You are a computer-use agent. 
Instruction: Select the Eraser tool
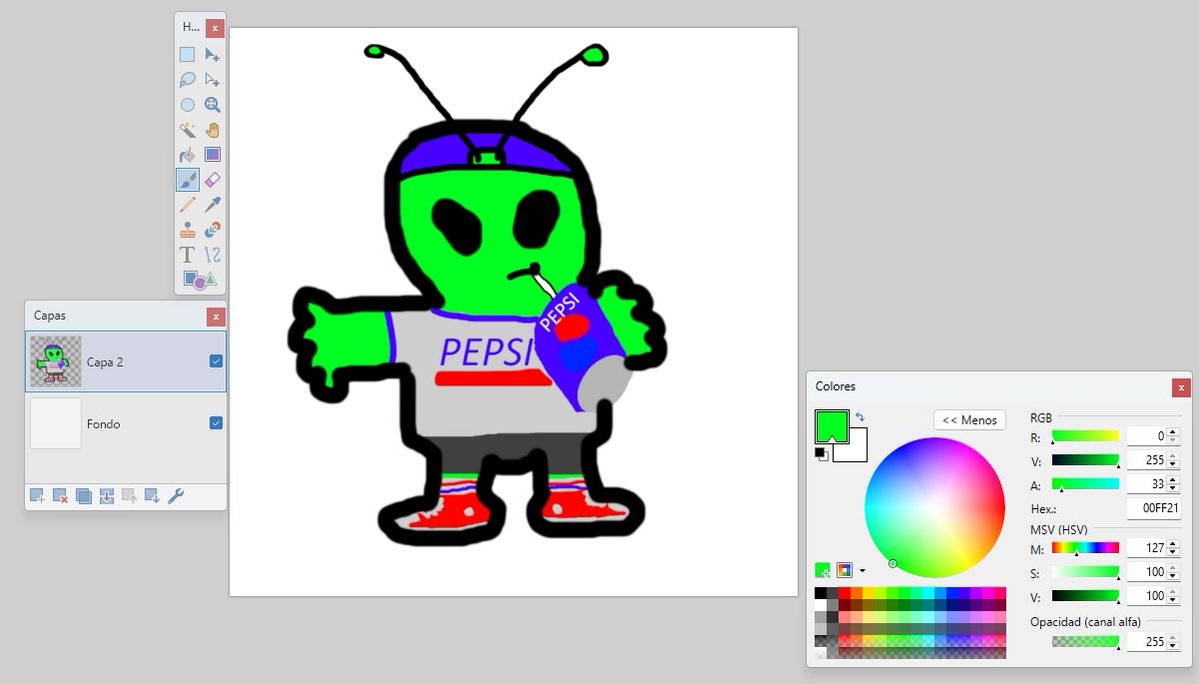tap(213, 180)
